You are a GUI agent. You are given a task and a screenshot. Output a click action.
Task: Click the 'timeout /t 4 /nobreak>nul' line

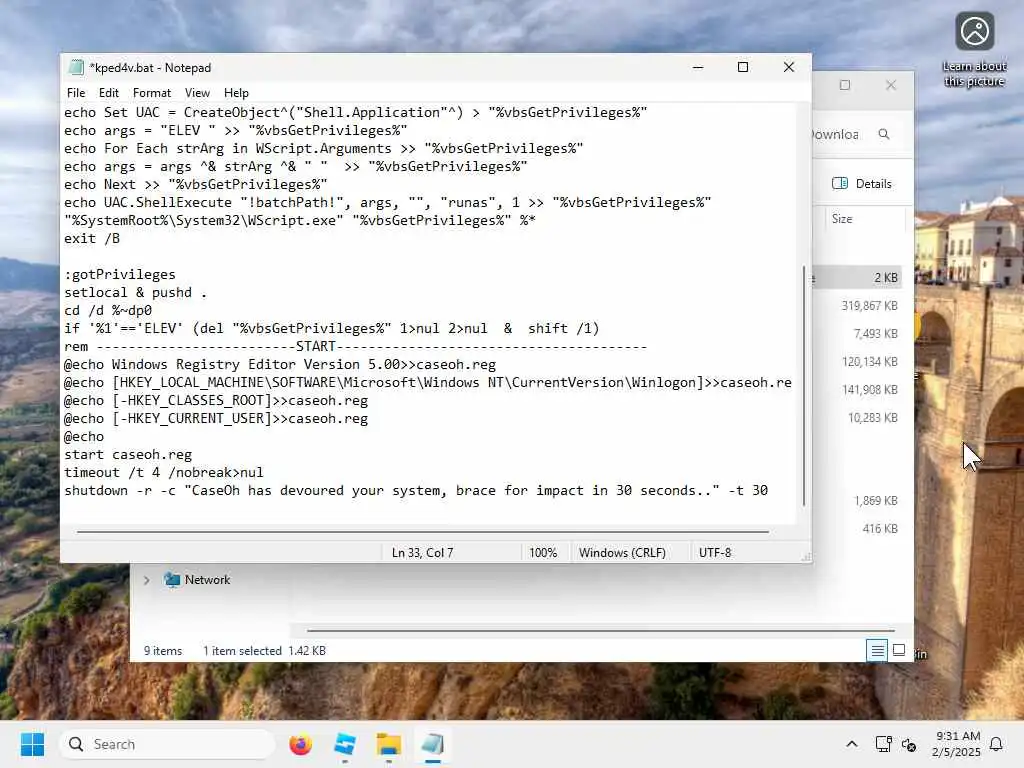point(164,472)
